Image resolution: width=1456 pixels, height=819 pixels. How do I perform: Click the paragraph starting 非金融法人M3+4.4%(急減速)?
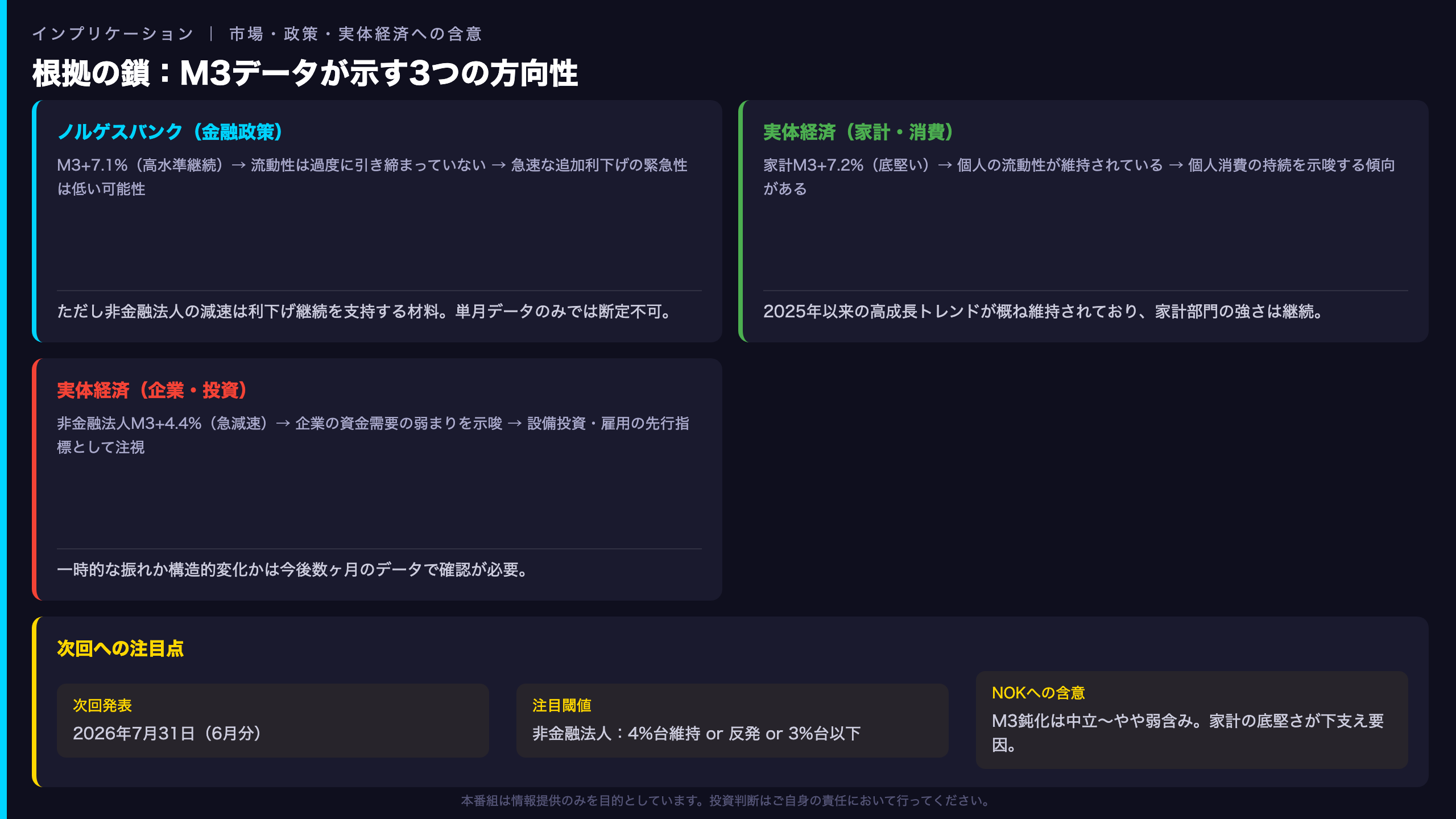pos(373,435)
